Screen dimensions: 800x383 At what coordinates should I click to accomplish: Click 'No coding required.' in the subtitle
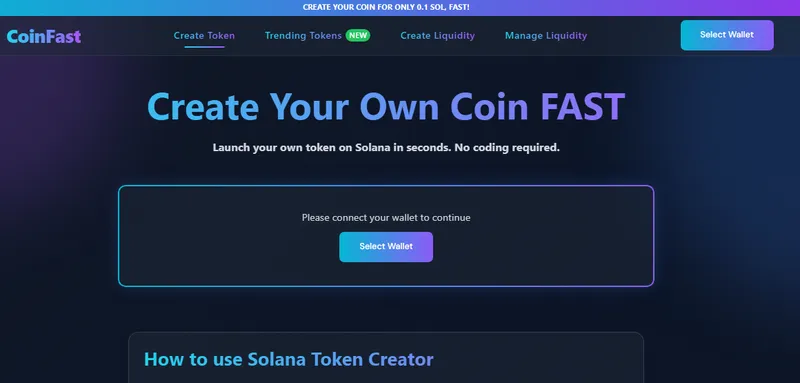click(507, 148)
